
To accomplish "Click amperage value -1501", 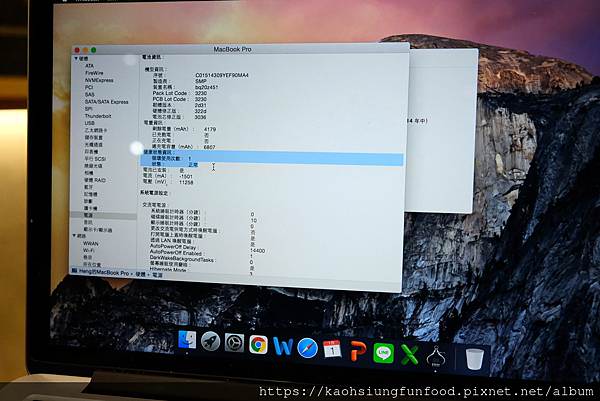I will click(x=186, y=176).
